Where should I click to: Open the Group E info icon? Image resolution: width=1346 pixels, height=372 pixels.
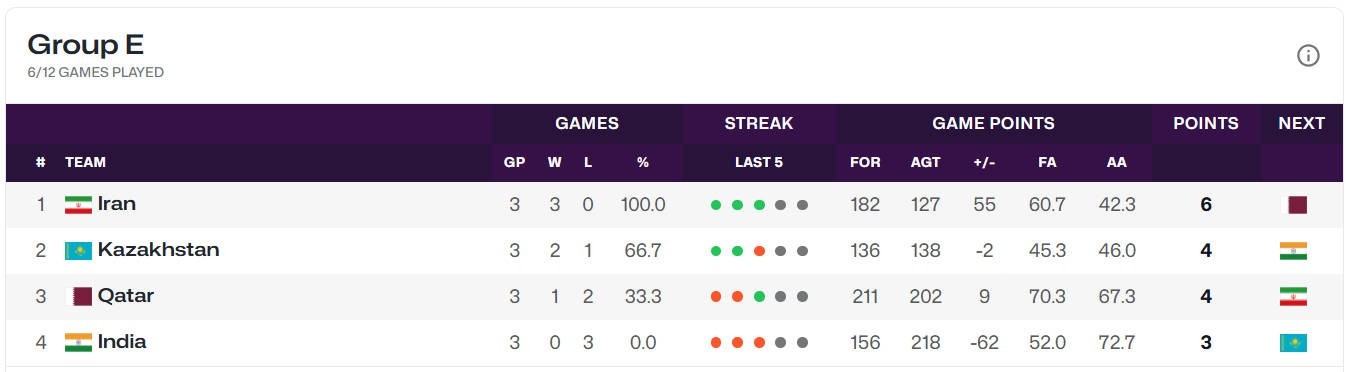[1308, 56]
